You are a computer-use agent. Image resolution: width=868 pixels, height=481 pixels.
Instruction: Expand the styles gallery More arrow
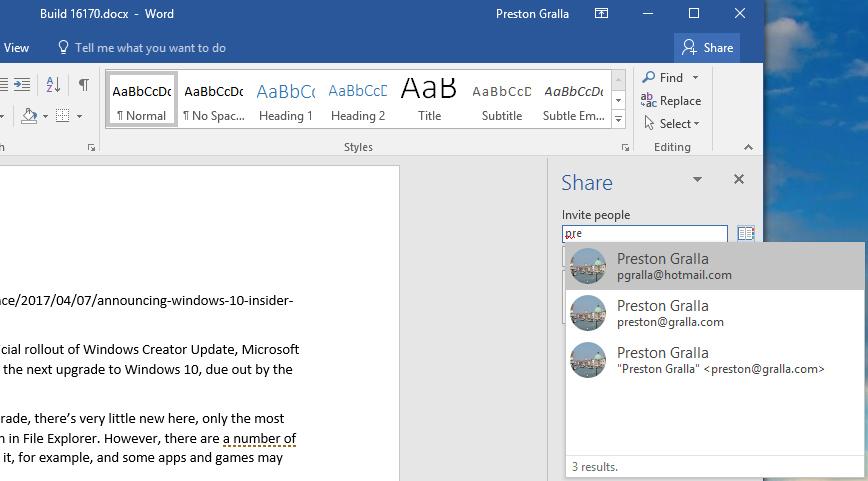(x=618, y=119)
